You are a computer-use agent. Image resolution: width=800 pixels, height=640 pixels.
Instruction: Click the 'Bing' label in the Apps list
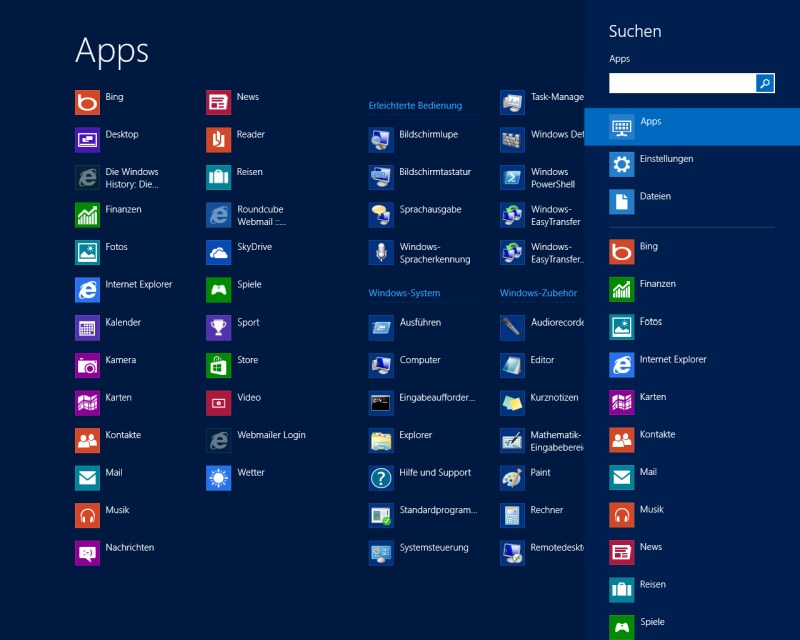[x=114, y=97]
